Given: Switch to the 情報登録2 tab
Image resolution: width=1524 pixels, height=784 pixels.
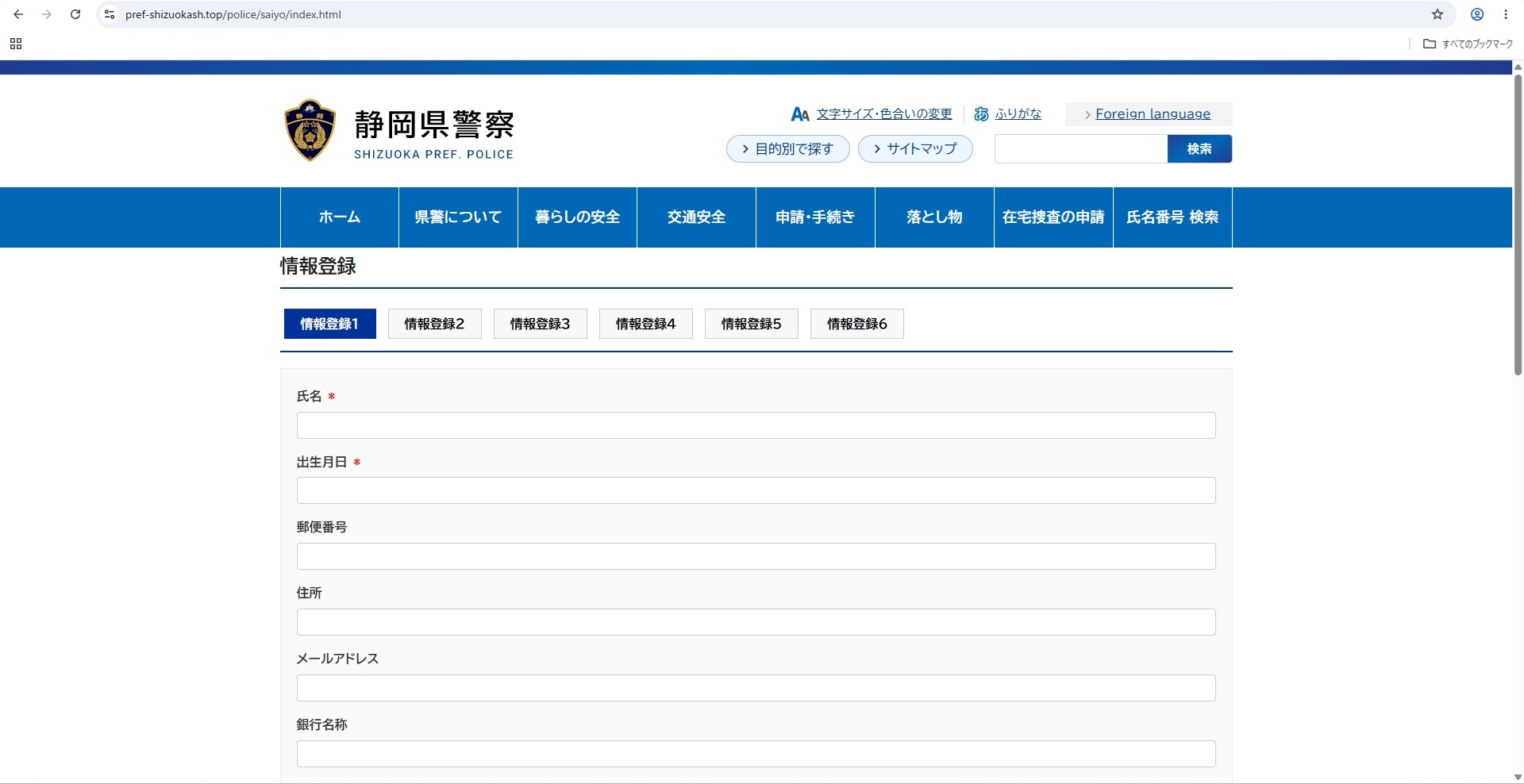Looking at the screenshot, I should coord(435,324).
